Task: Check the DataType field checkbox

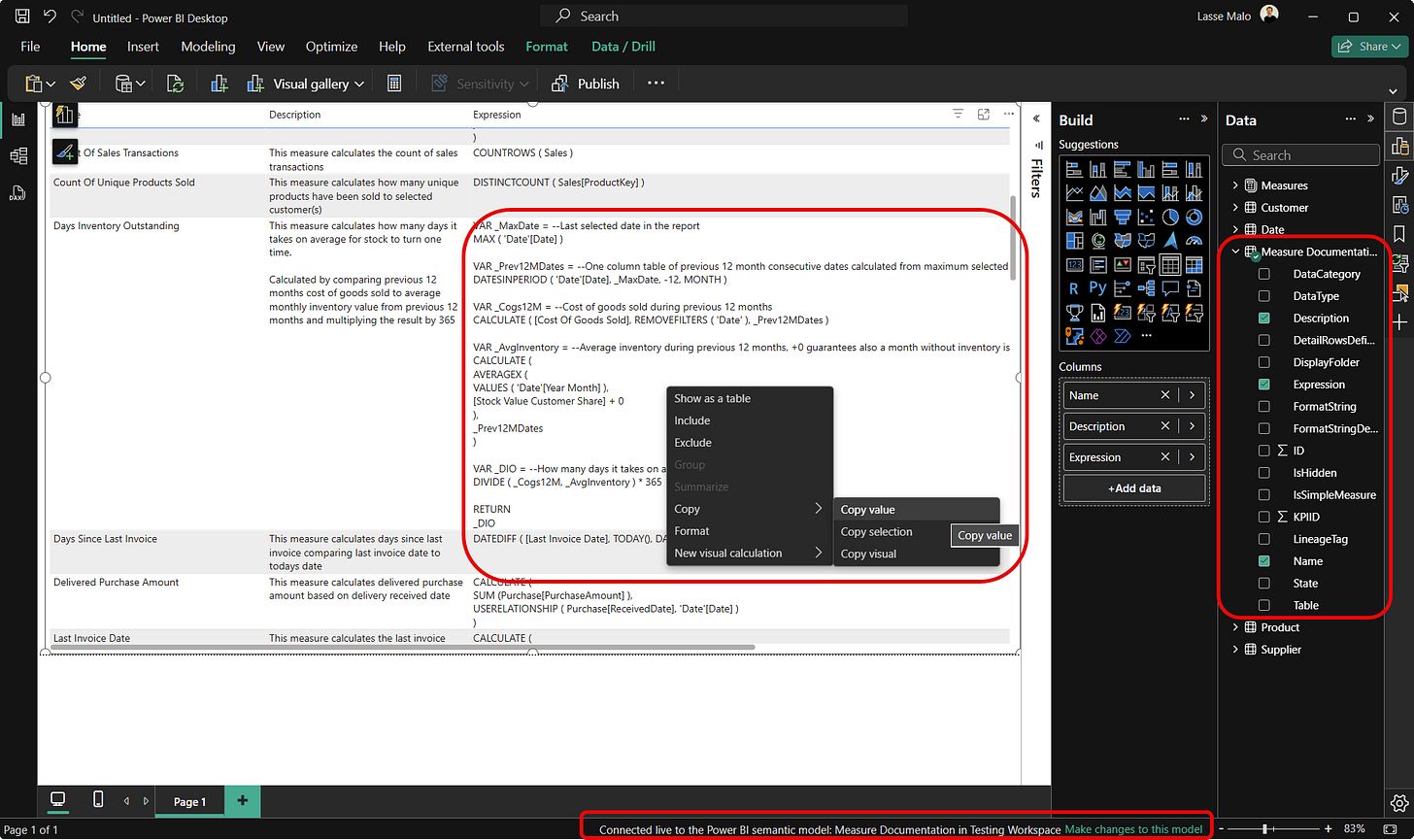Action: point(1263,296)
